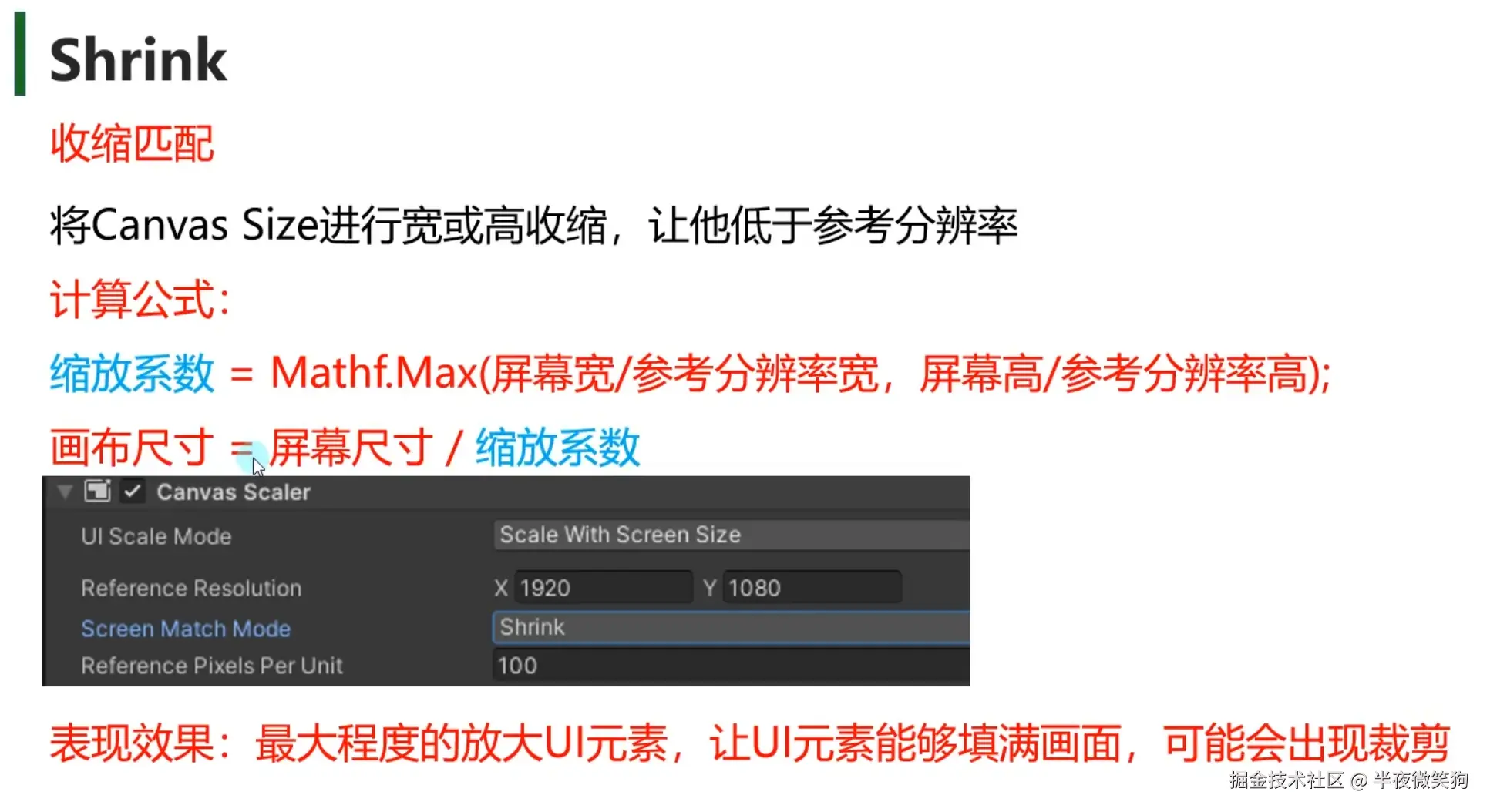Click the UI Scale Mode label
Image resolution: width=1490 pixels, height=812 pixels.
156,536
